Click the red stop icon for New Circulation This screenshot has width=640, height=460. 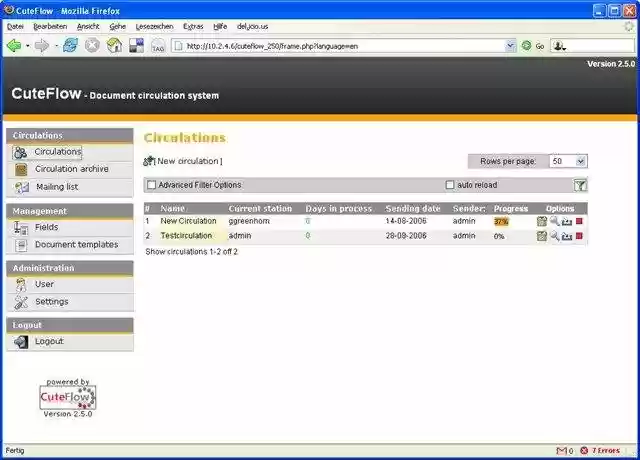coord(579,221)
